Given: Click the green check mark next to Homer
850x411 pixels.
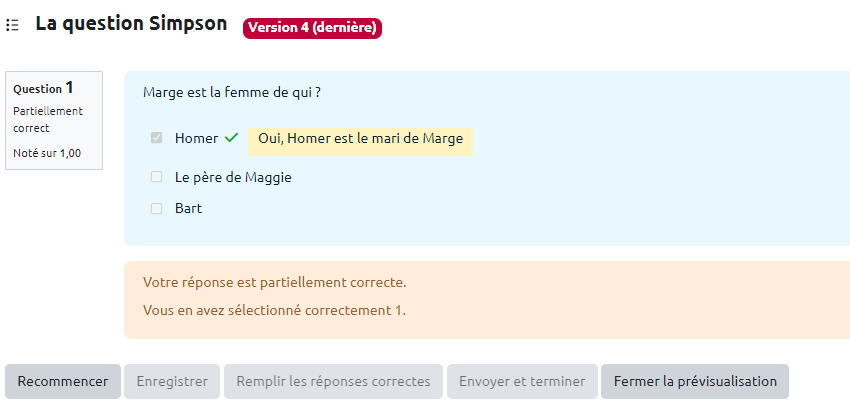Looking at the screenshot, I should tap(231, 138).
